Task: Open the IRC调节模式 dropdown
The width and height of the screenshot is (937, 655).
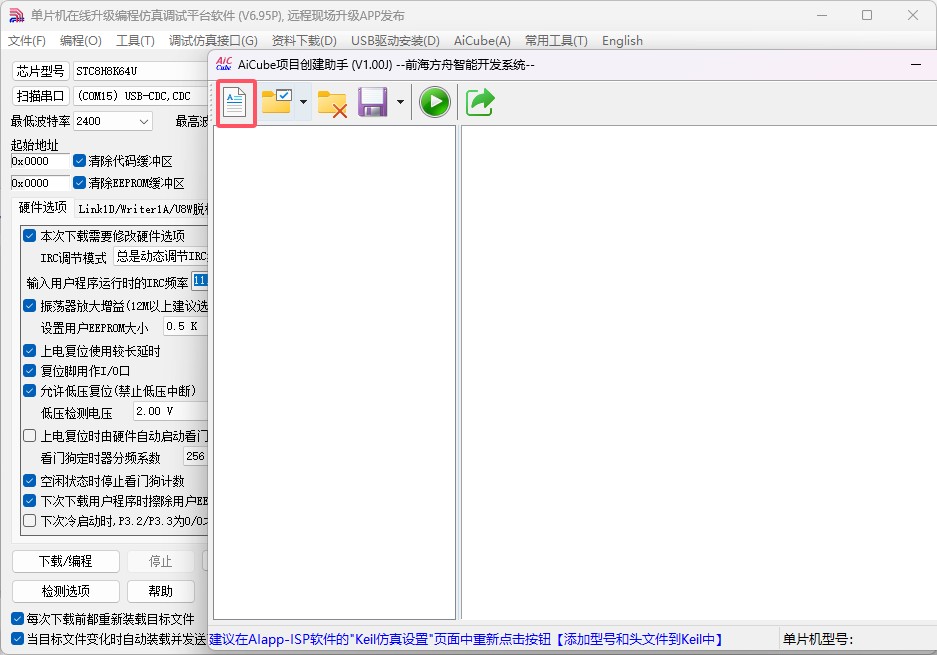Action: pyautogui.click(x=161, y=256)
